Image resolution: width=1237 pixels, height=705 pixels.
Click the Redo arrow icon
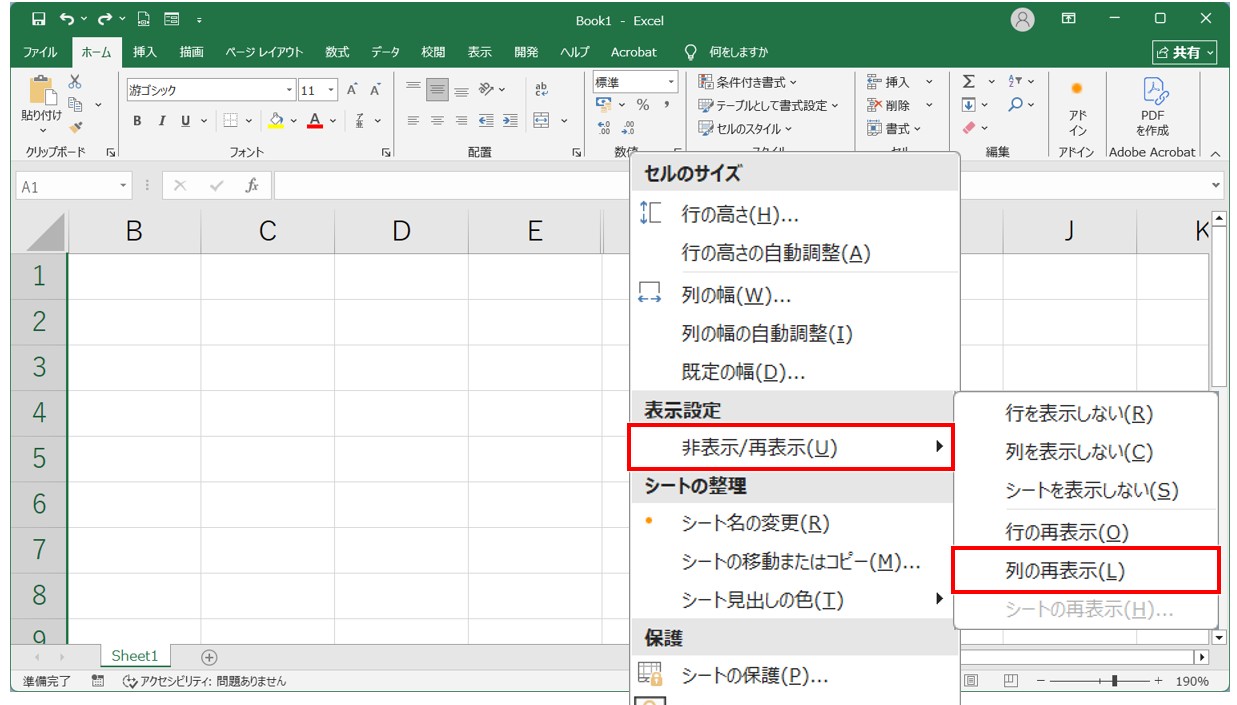click(104, 19)
